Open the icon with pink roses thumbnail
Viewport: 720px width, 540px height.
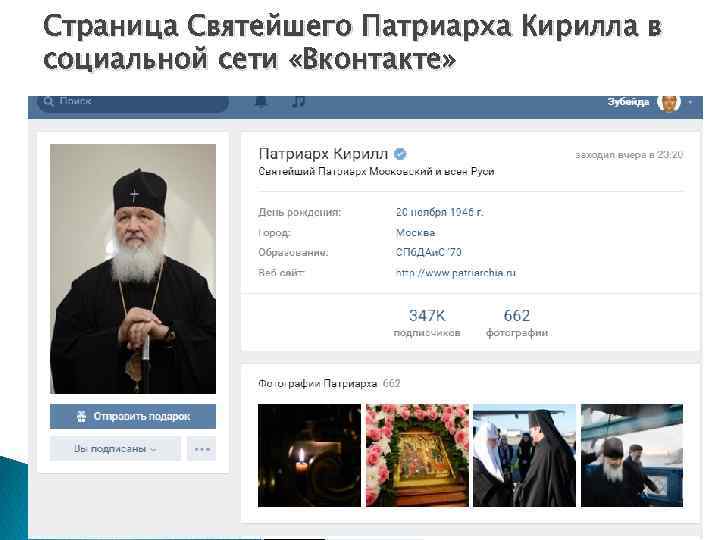[417, 456]
